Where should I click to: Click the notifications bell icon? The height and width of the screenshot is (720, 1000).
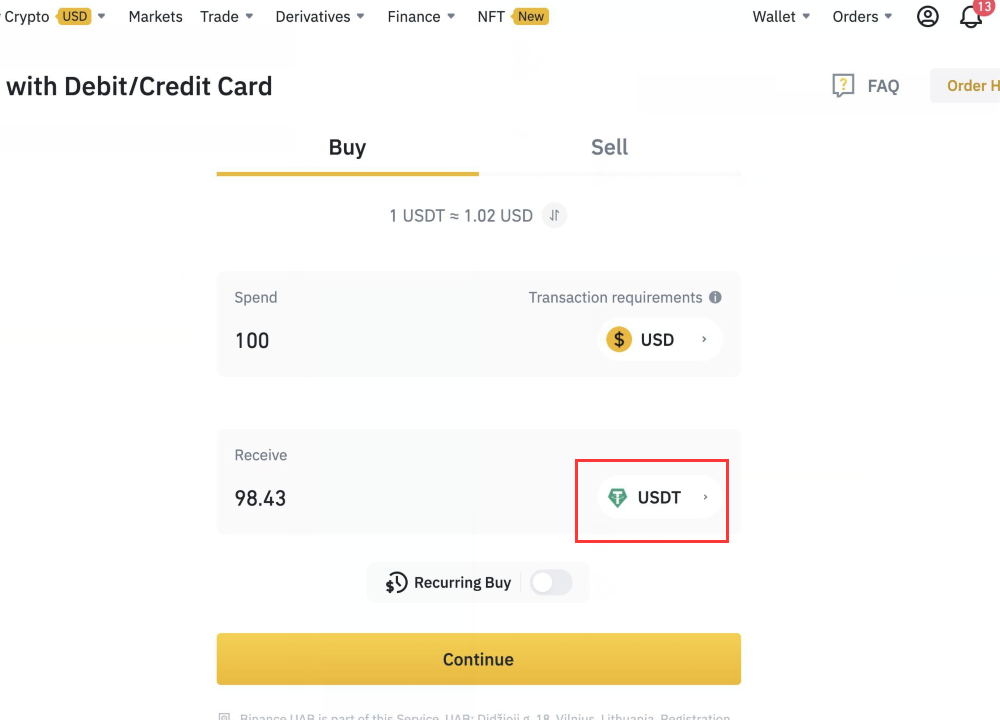coord(971,18)
